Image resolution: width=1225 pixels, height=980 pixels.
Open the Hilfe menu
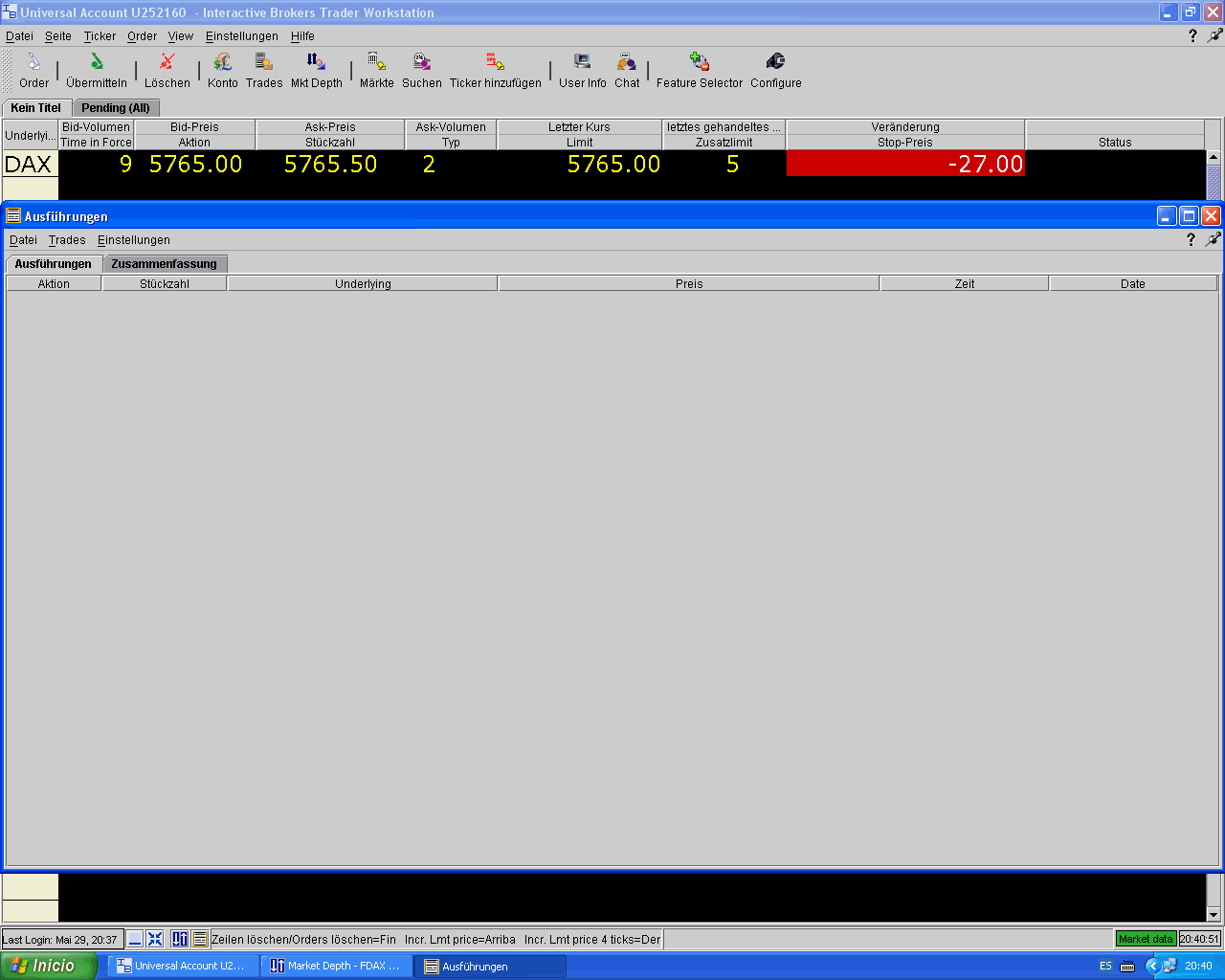[302, 35]
